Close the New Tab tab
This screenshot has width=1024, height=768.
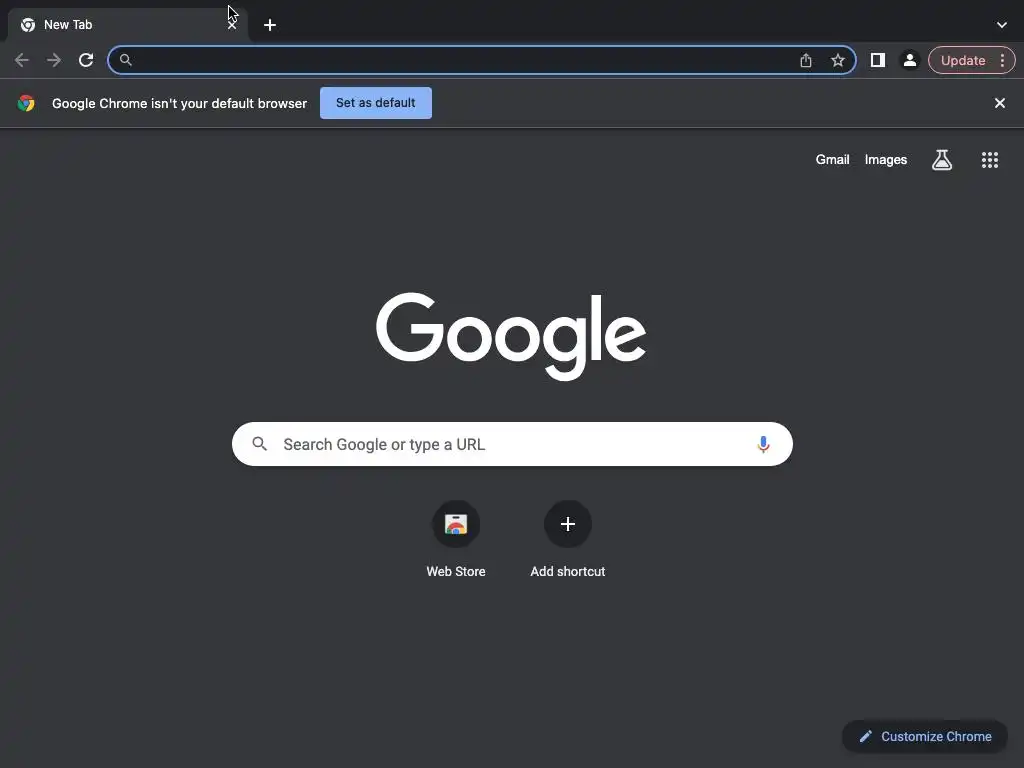coord(232,25)
